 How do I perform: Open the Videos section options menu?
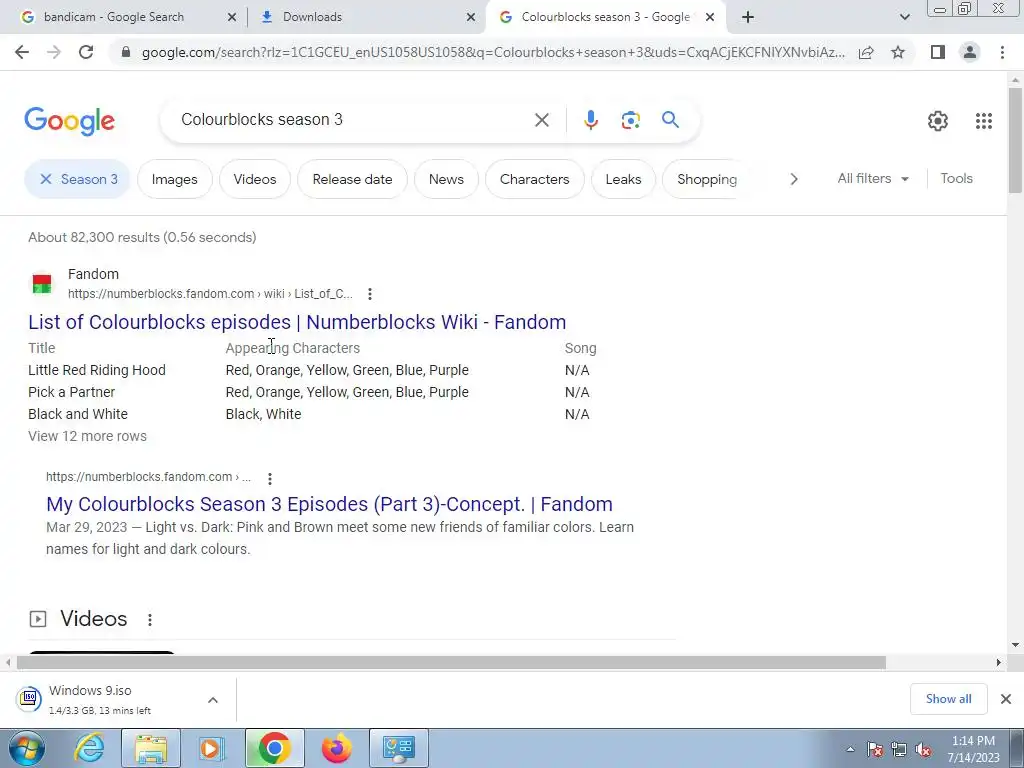click(x=150, y=620)
